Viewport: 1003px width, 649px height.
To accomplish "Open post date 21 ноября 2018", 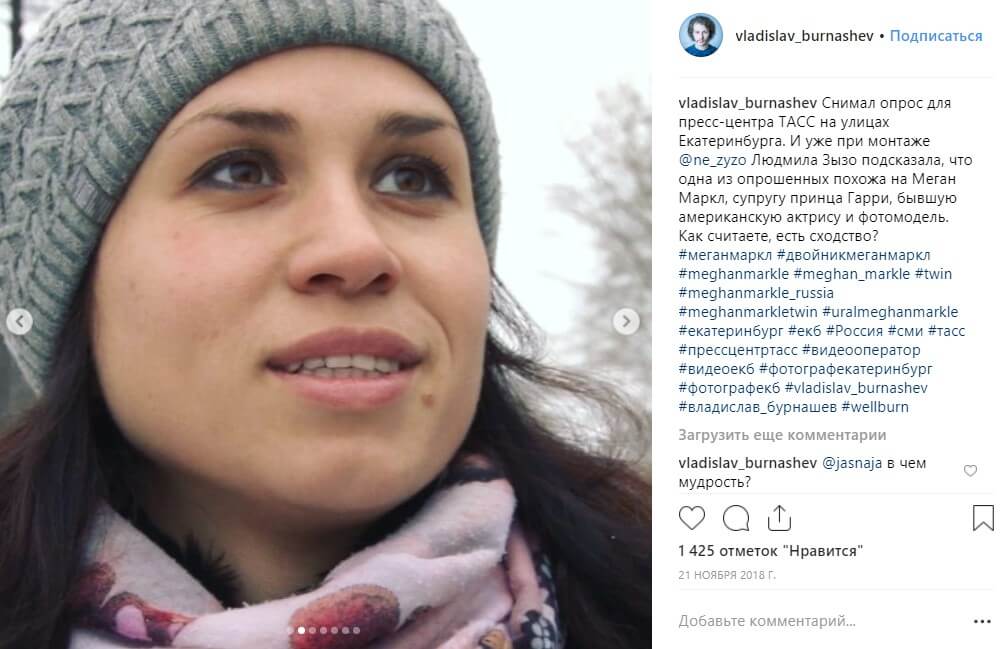I will 727,575.
